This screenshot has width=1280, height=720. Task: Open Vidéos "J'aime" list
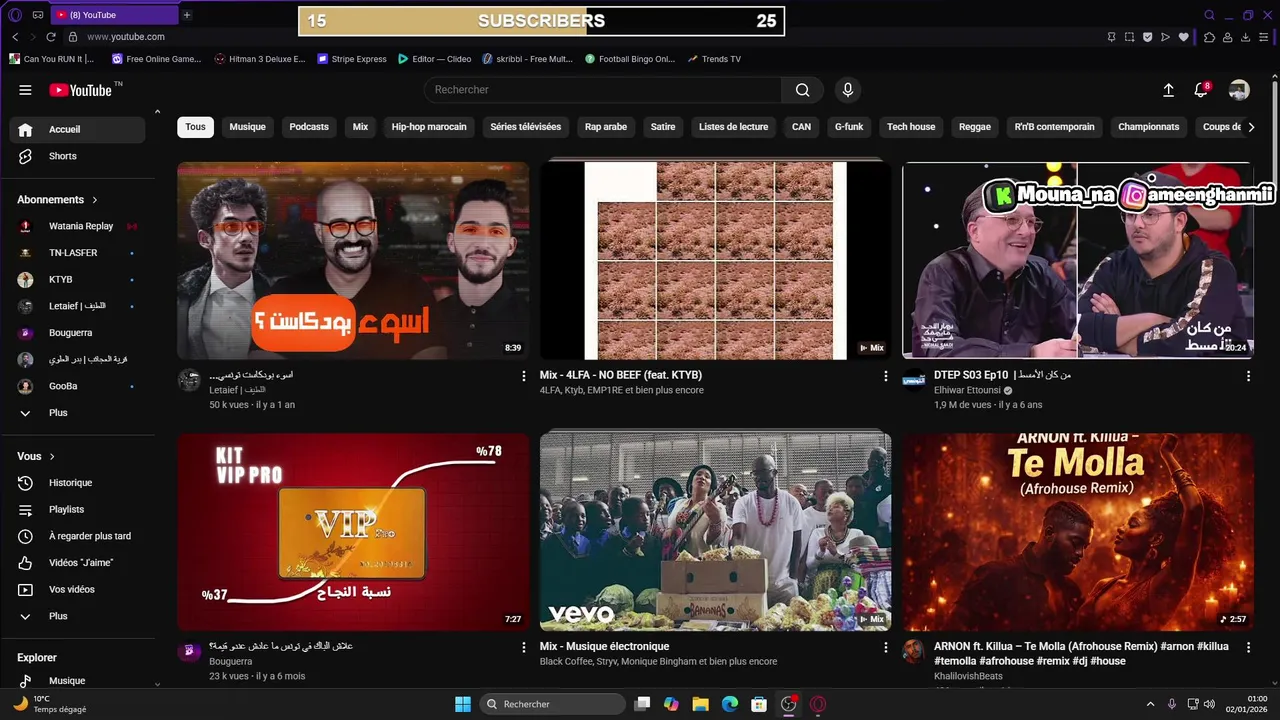pos(78,563)
